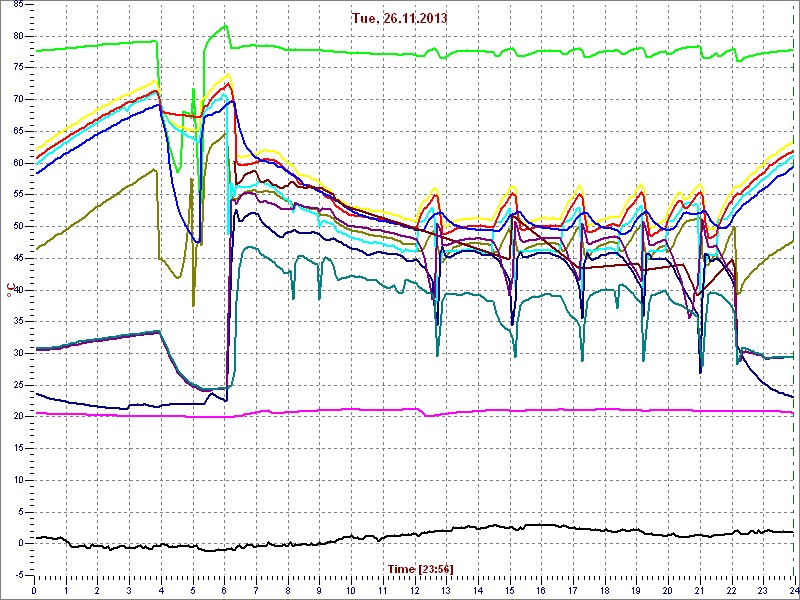Click hour "6" on the time axis
The image size is (800, 600).
tap(224, 590)
